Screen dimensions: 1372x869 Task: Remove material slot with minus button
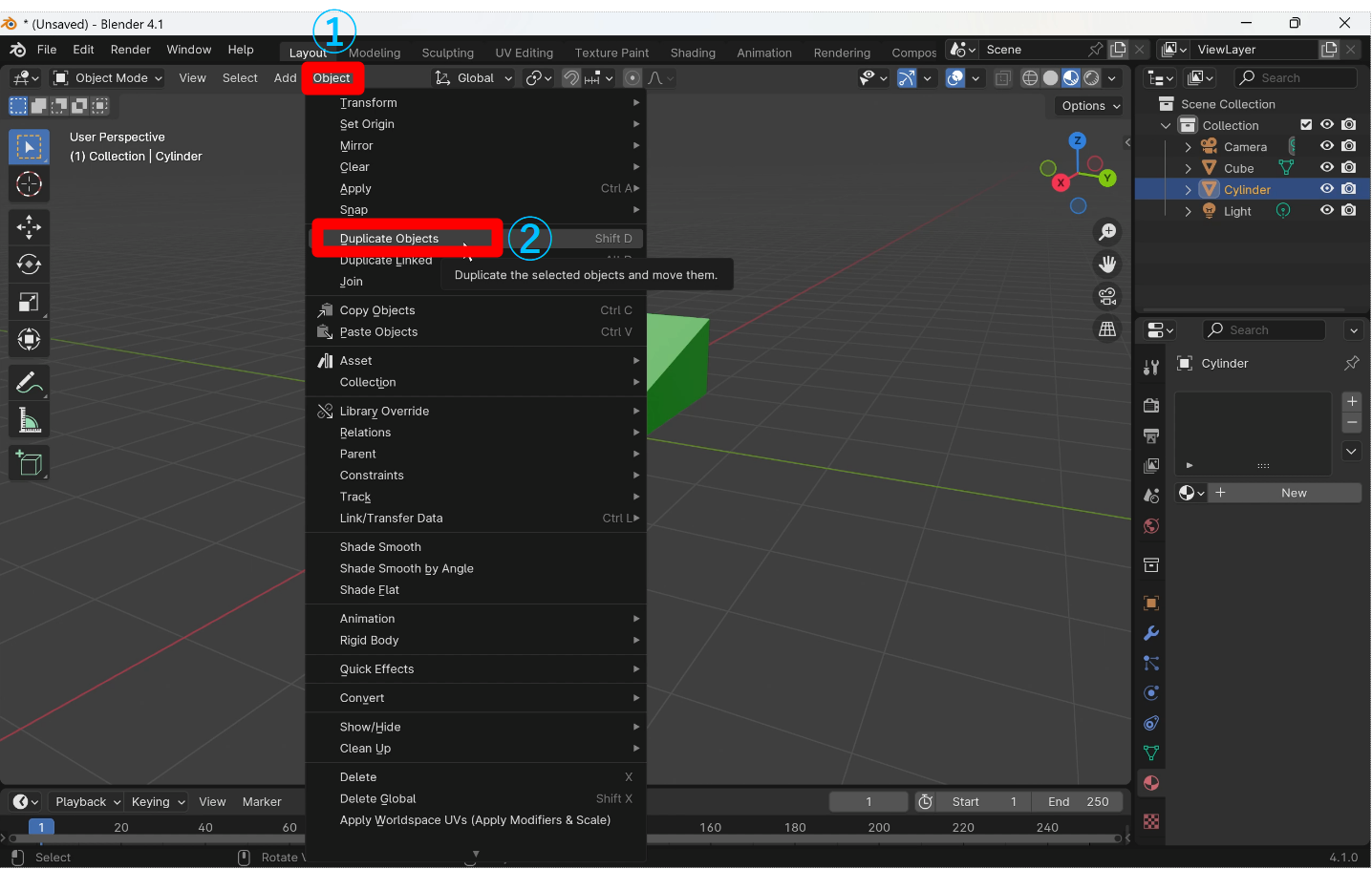1352,422
